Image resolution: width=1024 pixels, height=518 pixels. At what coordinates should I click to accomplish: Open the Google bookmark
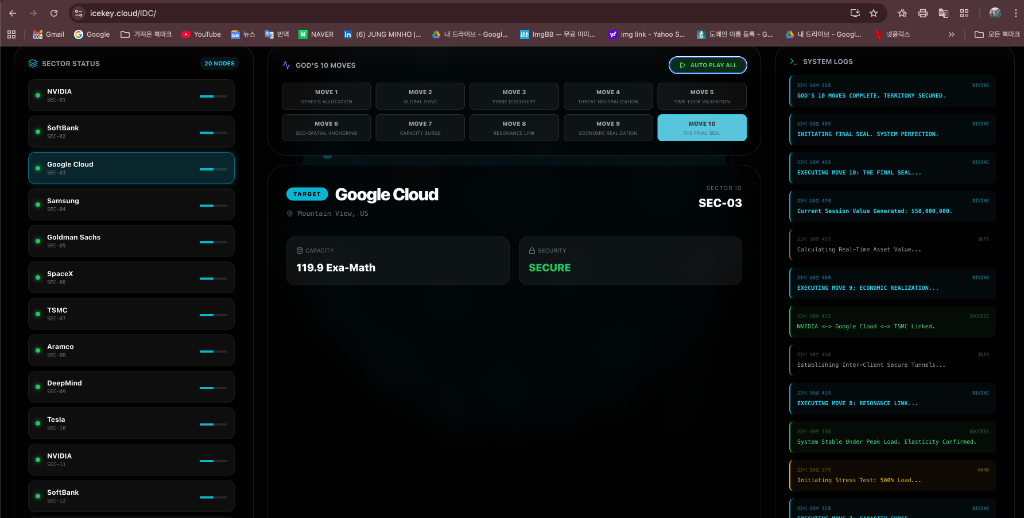coord(92,34)
